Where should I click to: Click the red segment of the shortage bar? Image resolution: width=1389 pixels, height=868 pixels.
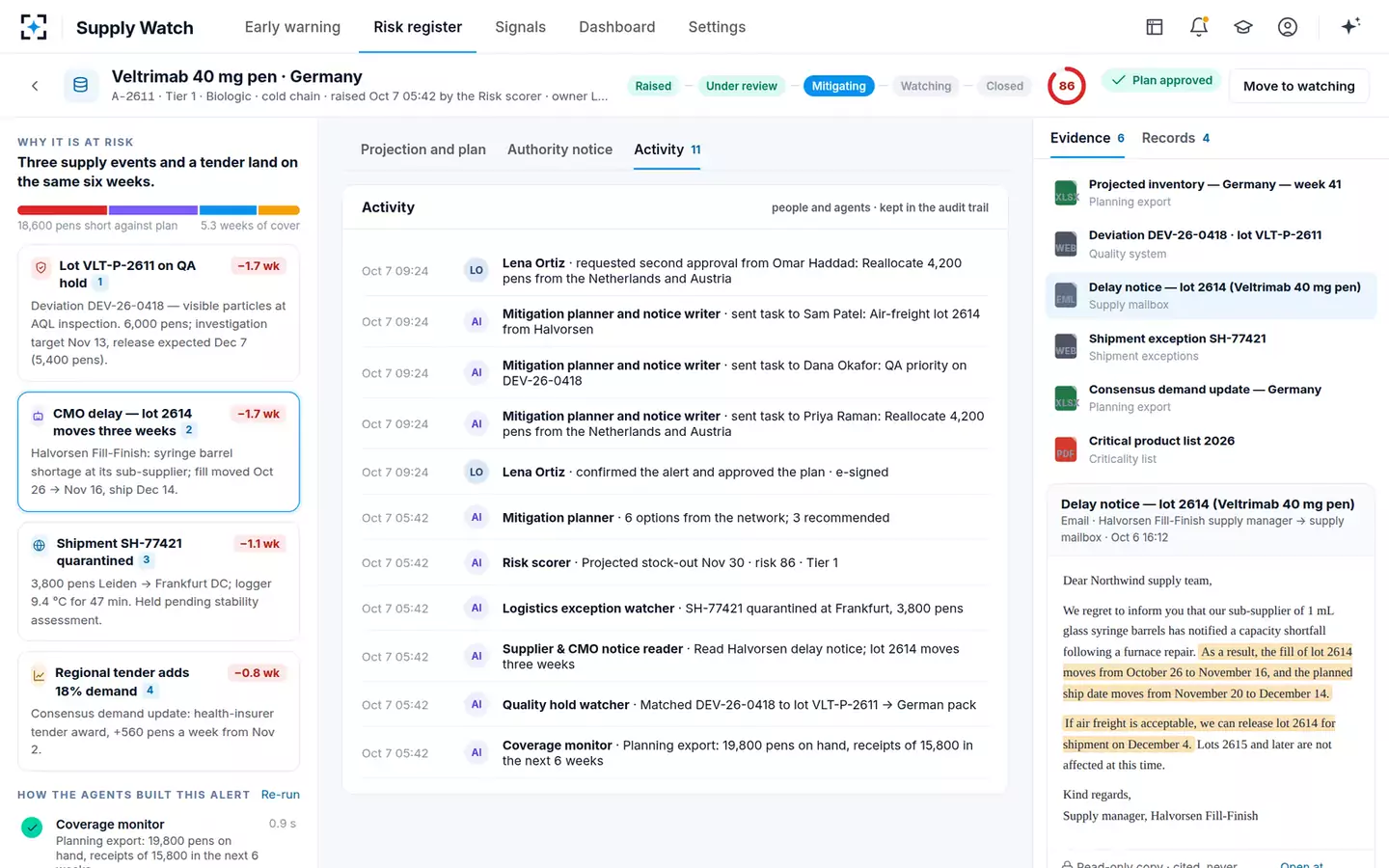(62, 209)
